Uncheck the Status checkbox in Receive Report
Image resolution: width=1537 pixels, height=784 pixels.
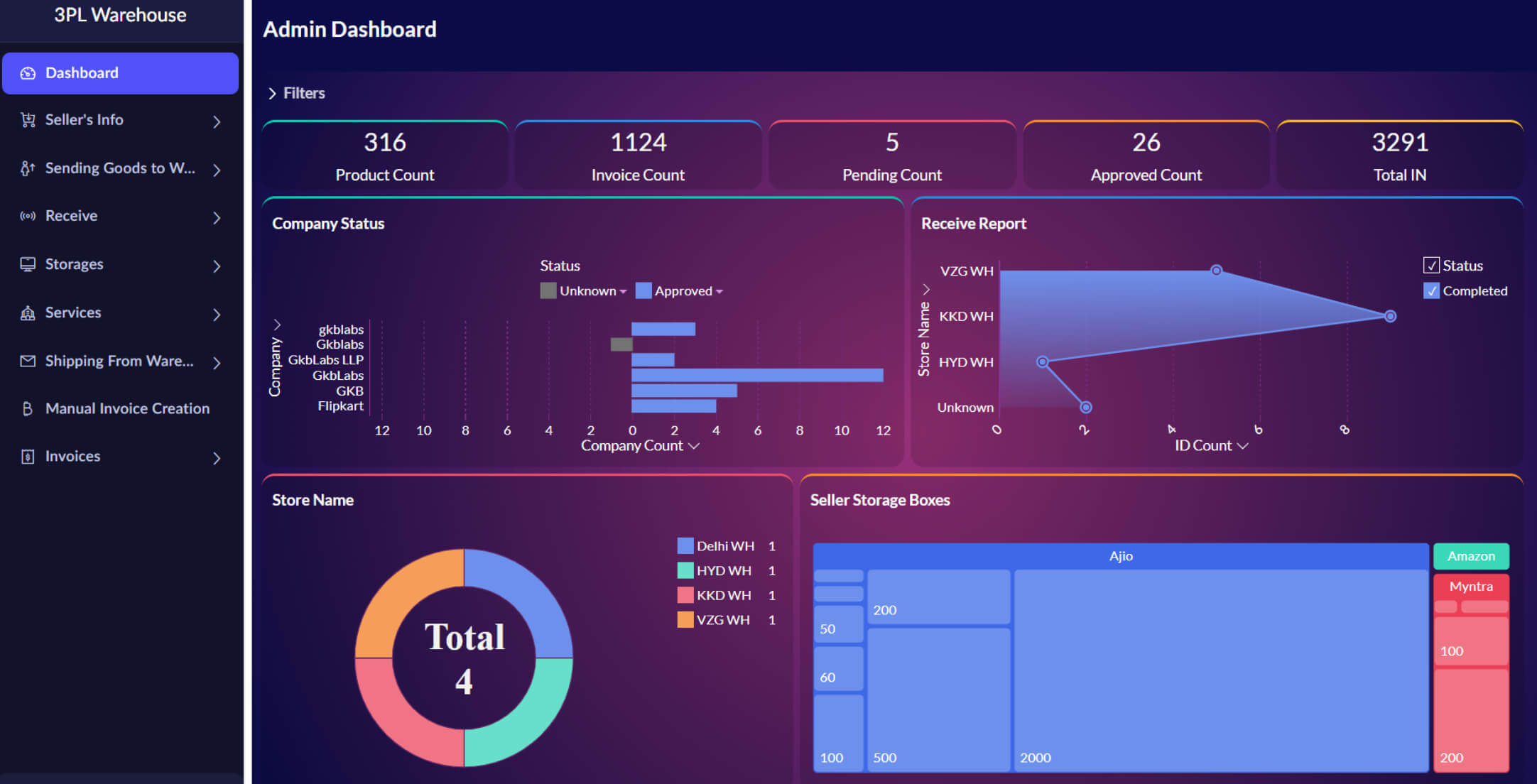click(x=1432, y=265)
